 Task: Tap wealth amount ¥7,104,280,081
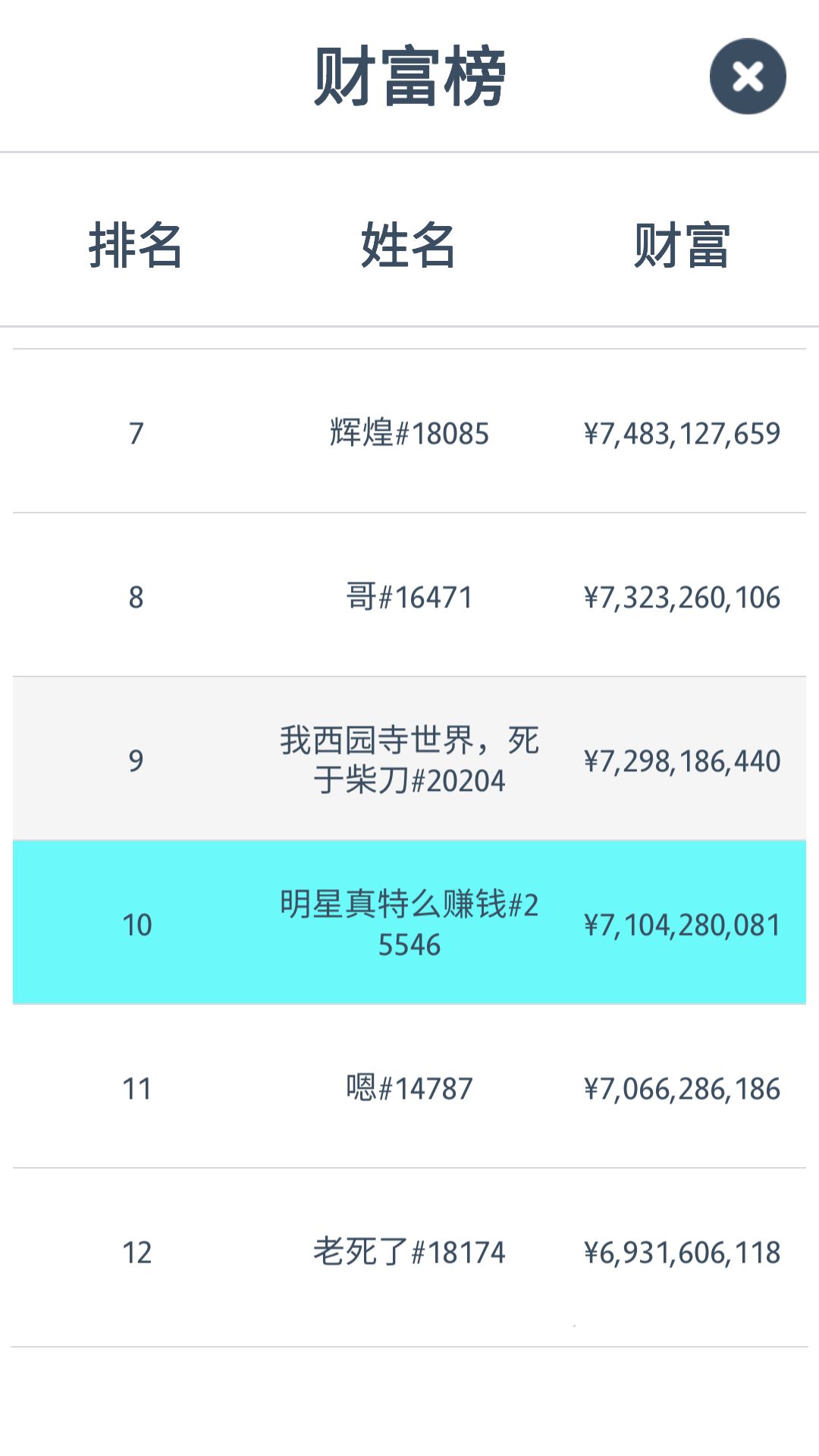pyautogui.click(x=682, y=925)
